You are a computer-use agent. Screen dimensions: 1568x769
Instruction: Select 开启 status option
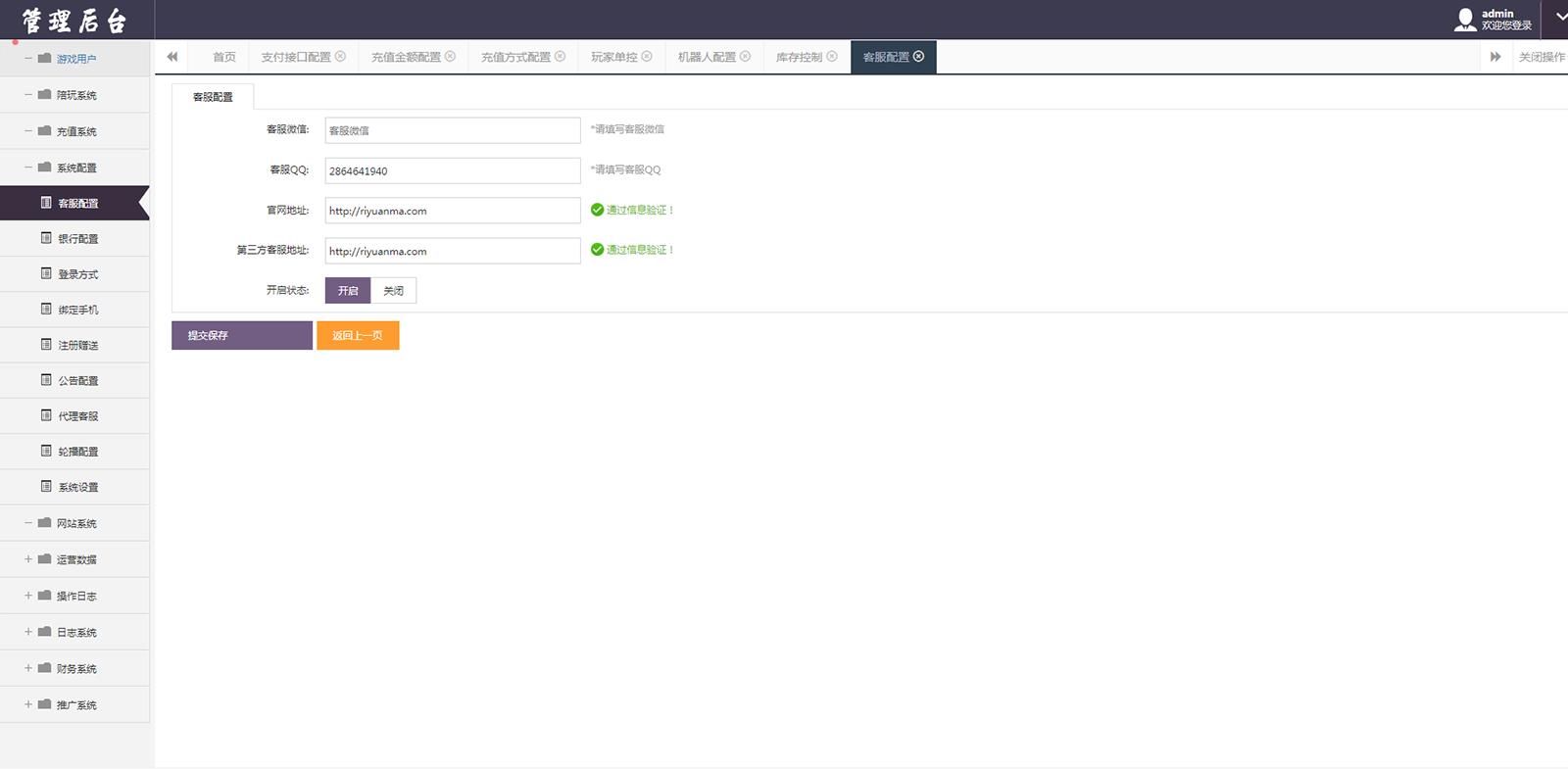(348, 291)
